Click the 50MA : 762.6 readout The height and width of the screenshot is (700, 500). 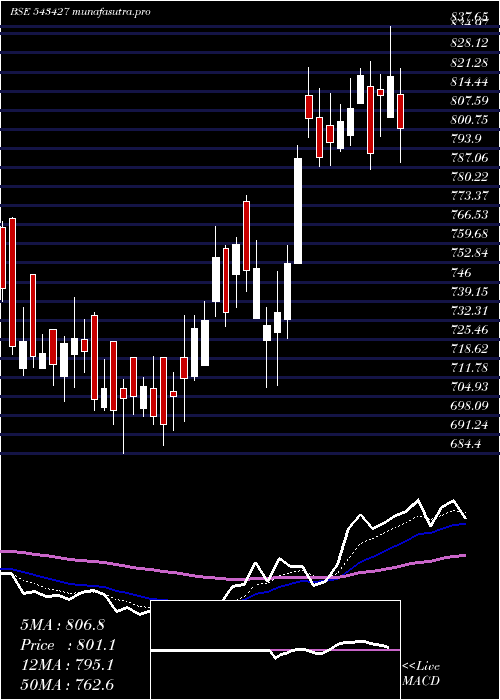(67, 684)
